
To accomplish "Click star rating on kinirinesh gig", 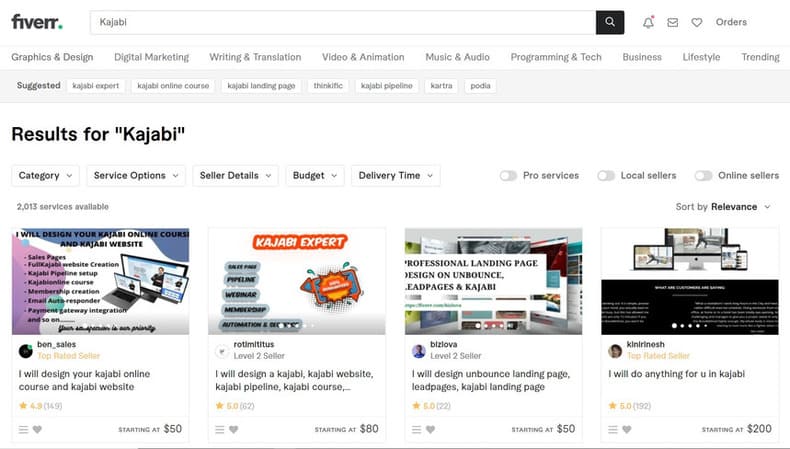I will [x=629, y=406].
